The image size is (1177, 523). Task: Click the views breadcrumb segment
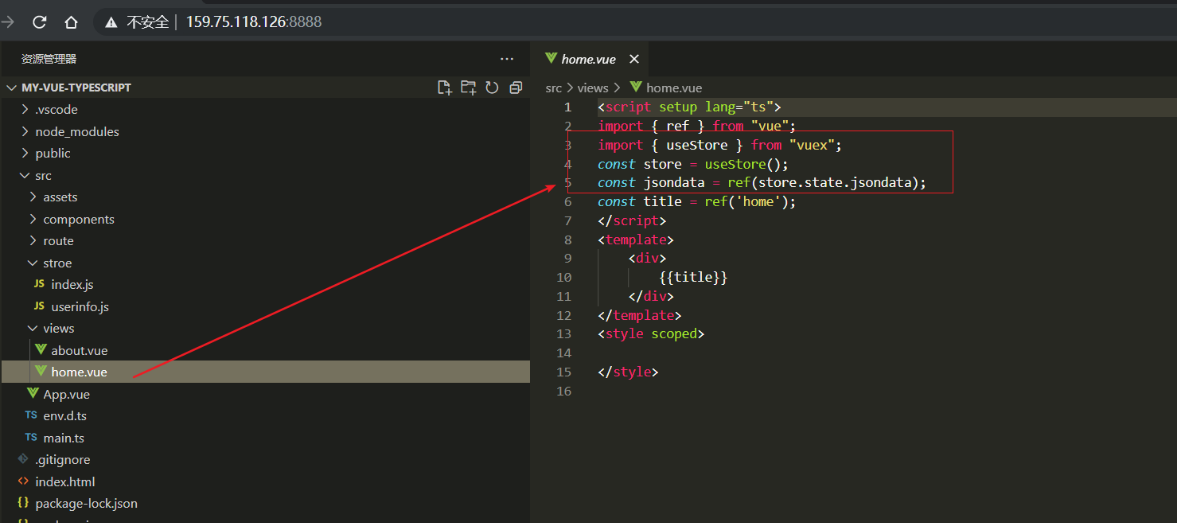coord(592,88)
